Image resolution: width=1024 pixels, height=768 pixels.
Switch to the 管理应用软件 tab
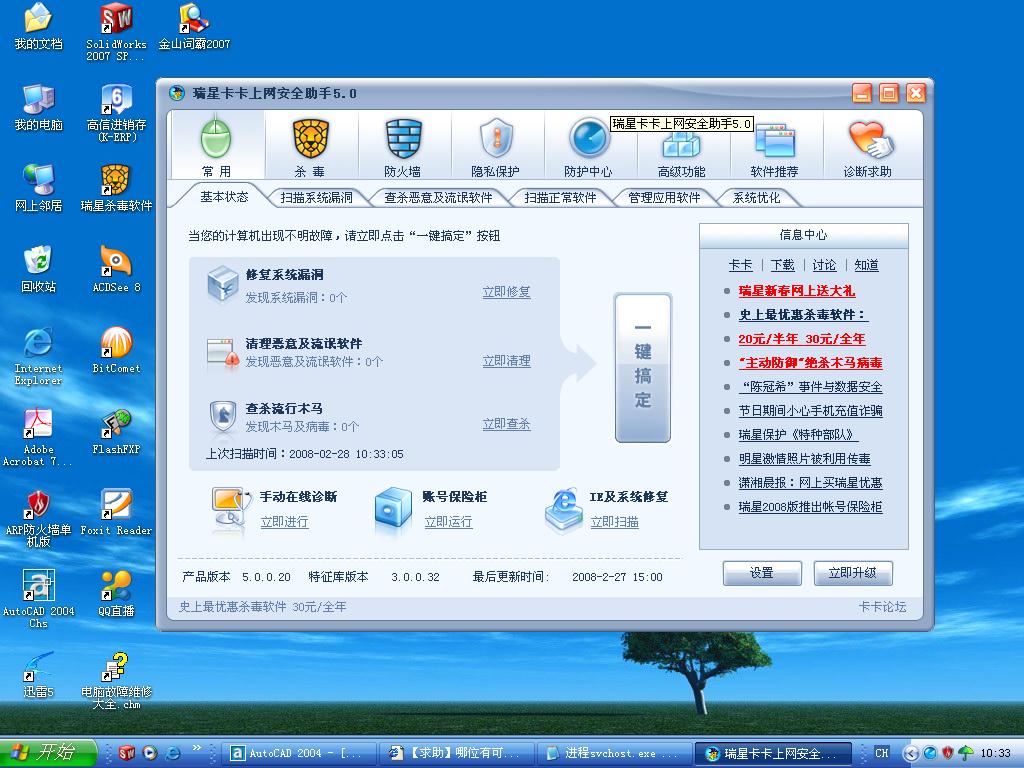pos(664,197)
